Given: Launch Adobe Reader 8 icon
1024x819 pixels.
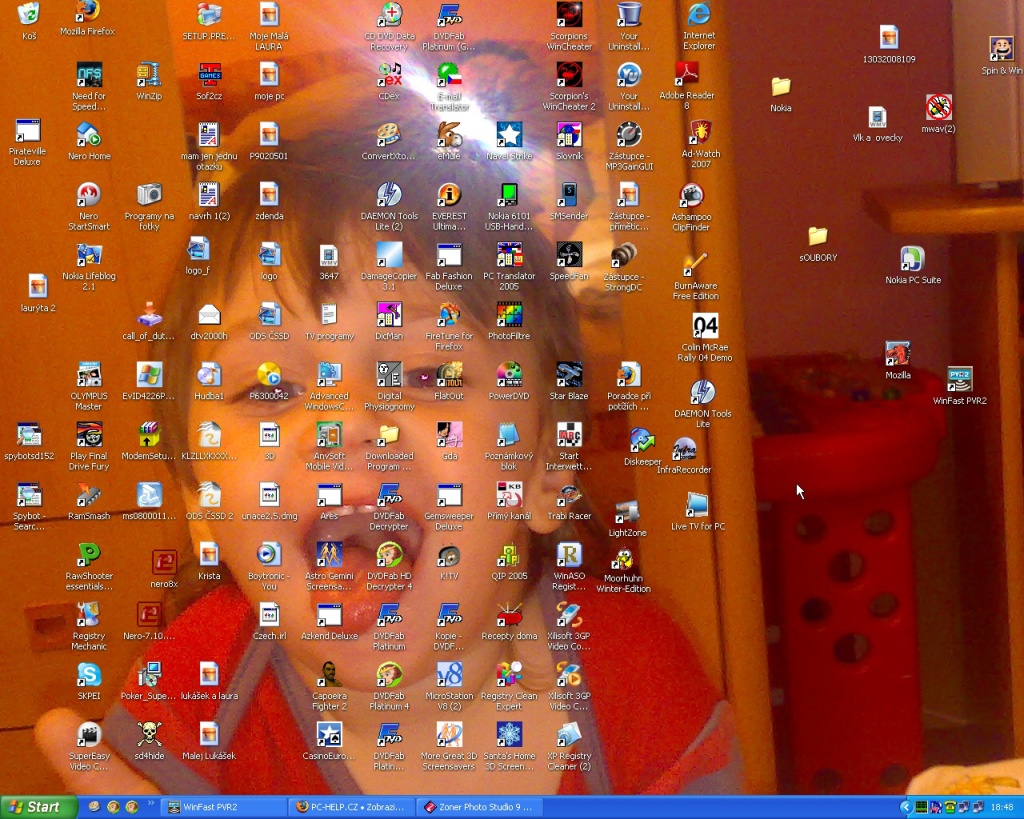Looking at the screenshot, I should point(687,86).
